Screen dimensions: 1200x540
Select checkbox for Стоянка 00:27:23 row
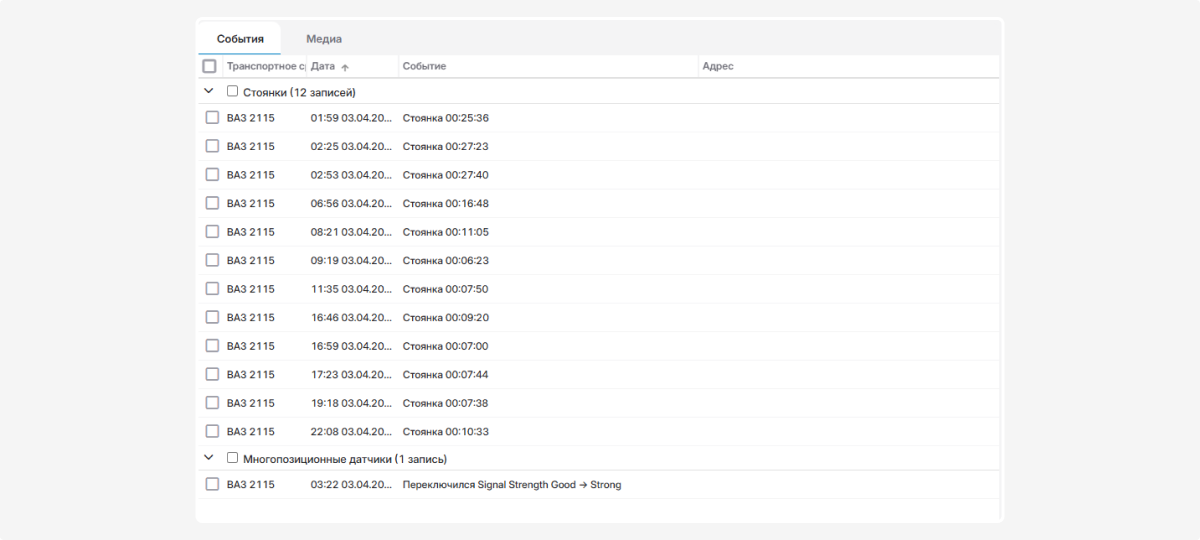[x=212, y=146]
